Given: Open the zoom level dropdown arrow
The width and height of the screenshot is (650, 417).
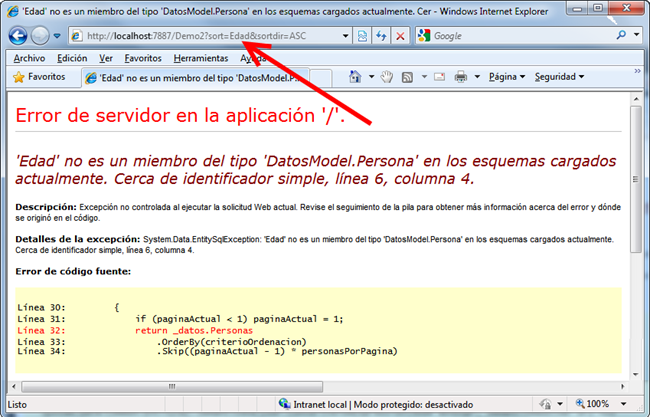Looking at the screenshot, I should click(x=623, y=404).
